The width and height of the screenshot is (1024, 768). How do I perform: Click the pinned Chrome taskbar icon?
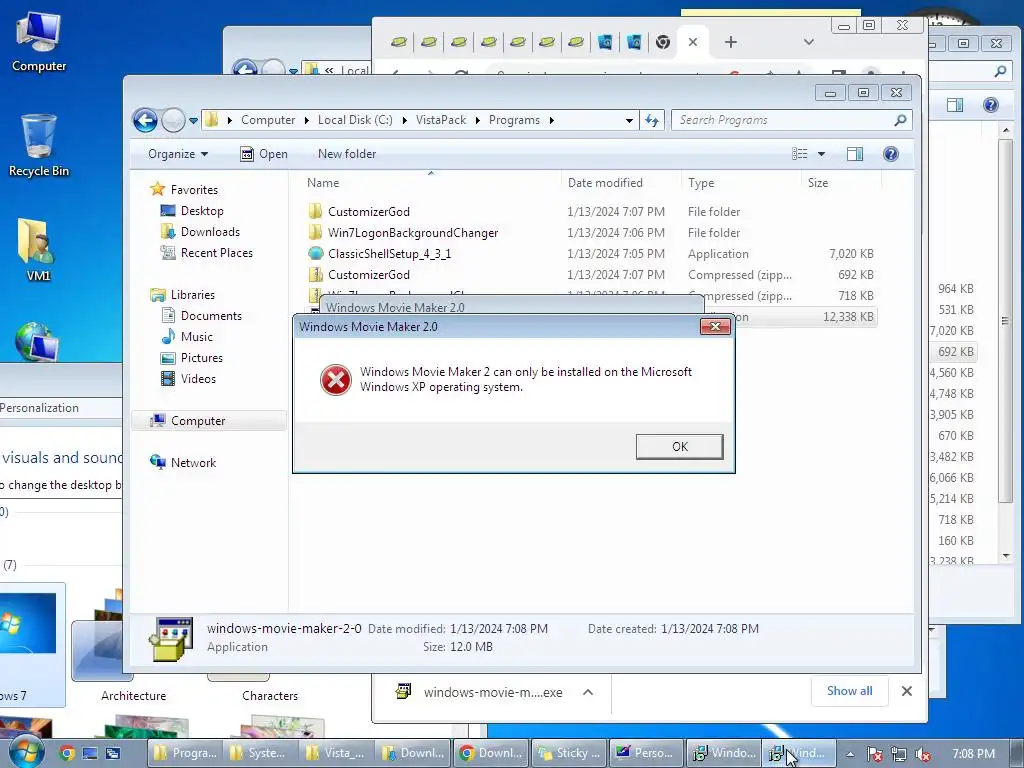(x=67, y=753)
